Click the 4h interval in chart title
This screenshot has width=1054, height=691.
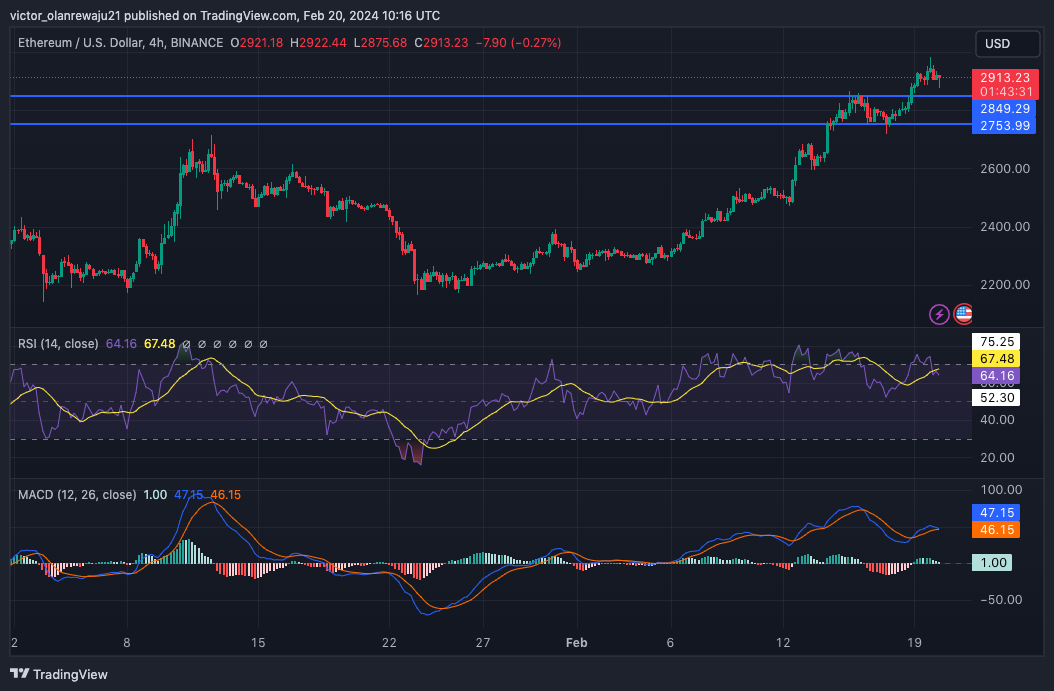click(156, 43)
